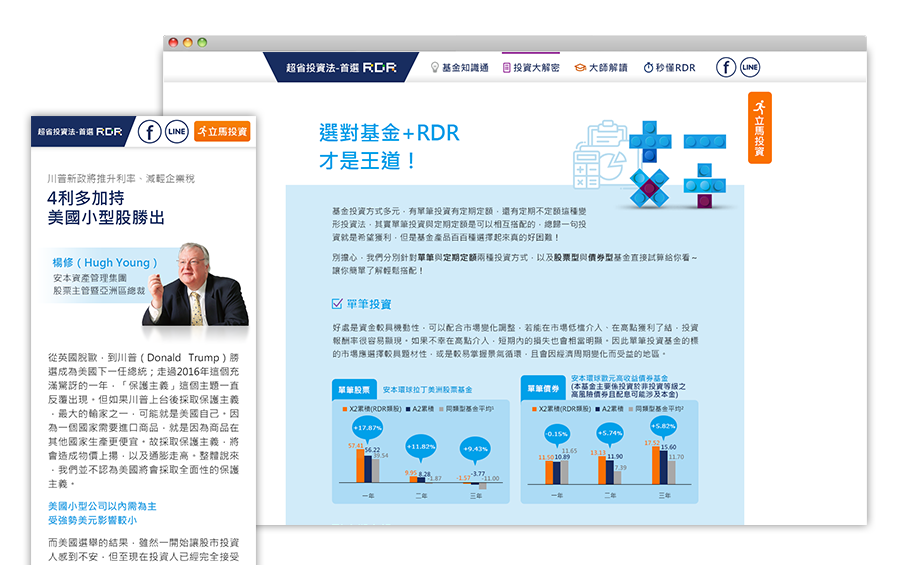Click the stopwatch icon beside 秒懂RDR

click(648, 68)
